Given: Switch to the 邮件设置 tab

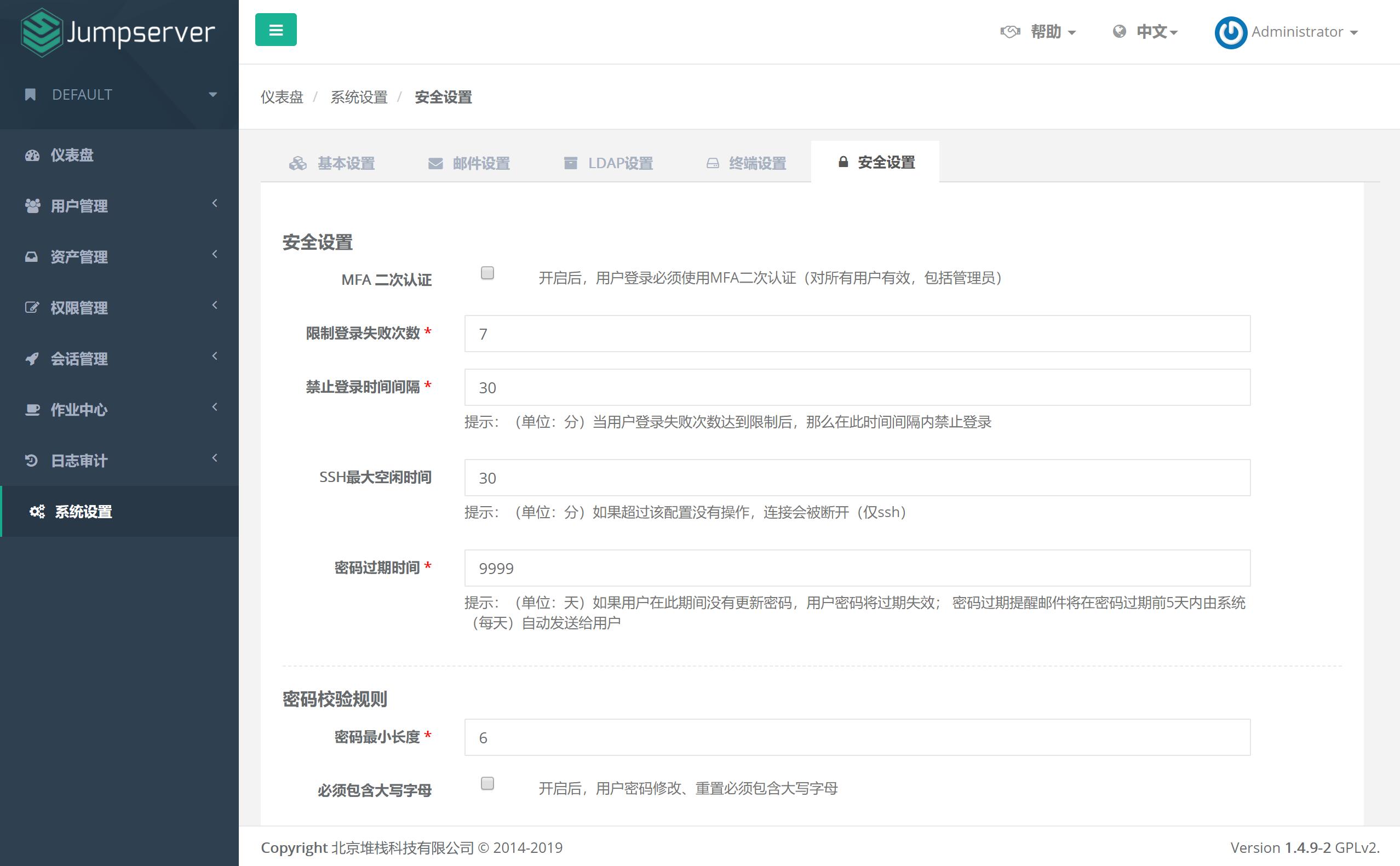Looking at the screenshot, I should [x=469, y=163].
